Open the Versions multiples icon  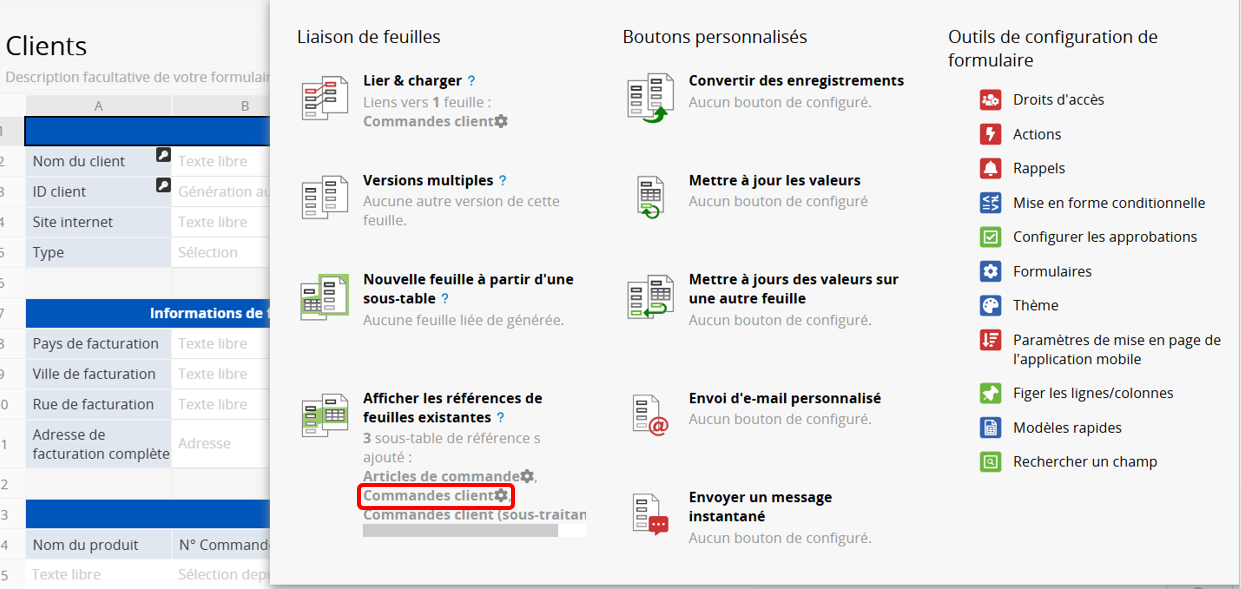click(324, 197)
